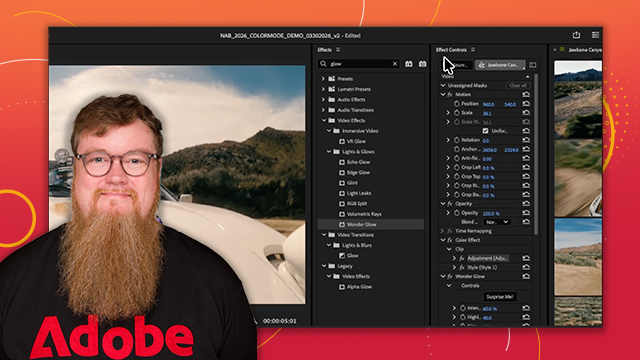Reset the Scale parameter
The height and width of the screenshot is (360, 640).
(x=526, y=113)
